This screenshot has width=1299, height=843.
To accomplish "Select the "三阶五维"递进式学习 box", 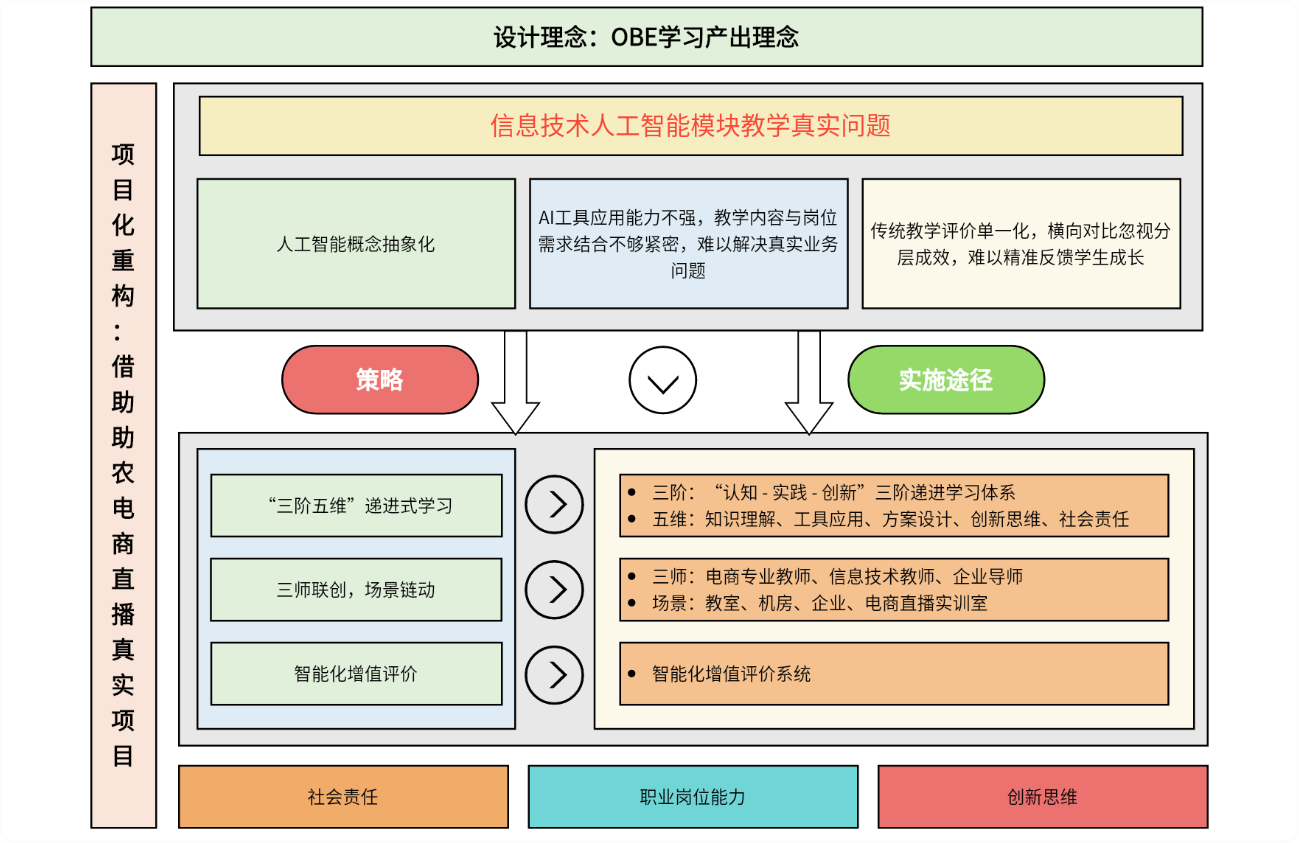I will click(x=356, y=505).
